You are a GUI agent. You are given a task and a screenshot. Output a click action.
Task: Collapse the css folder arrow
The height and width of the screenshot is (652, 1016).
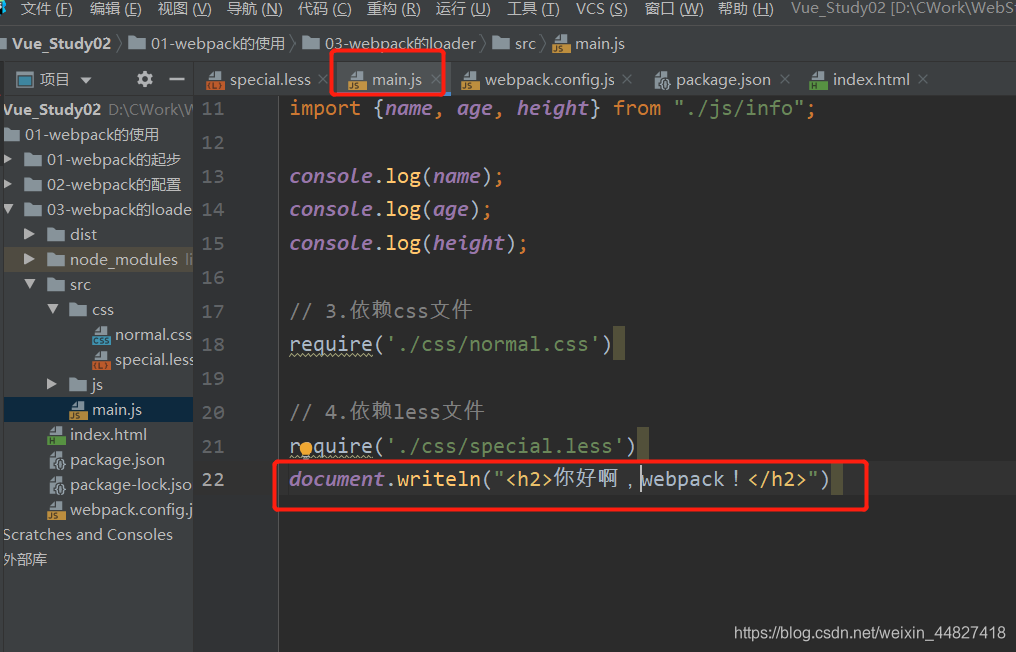click(x=53, y=309)
